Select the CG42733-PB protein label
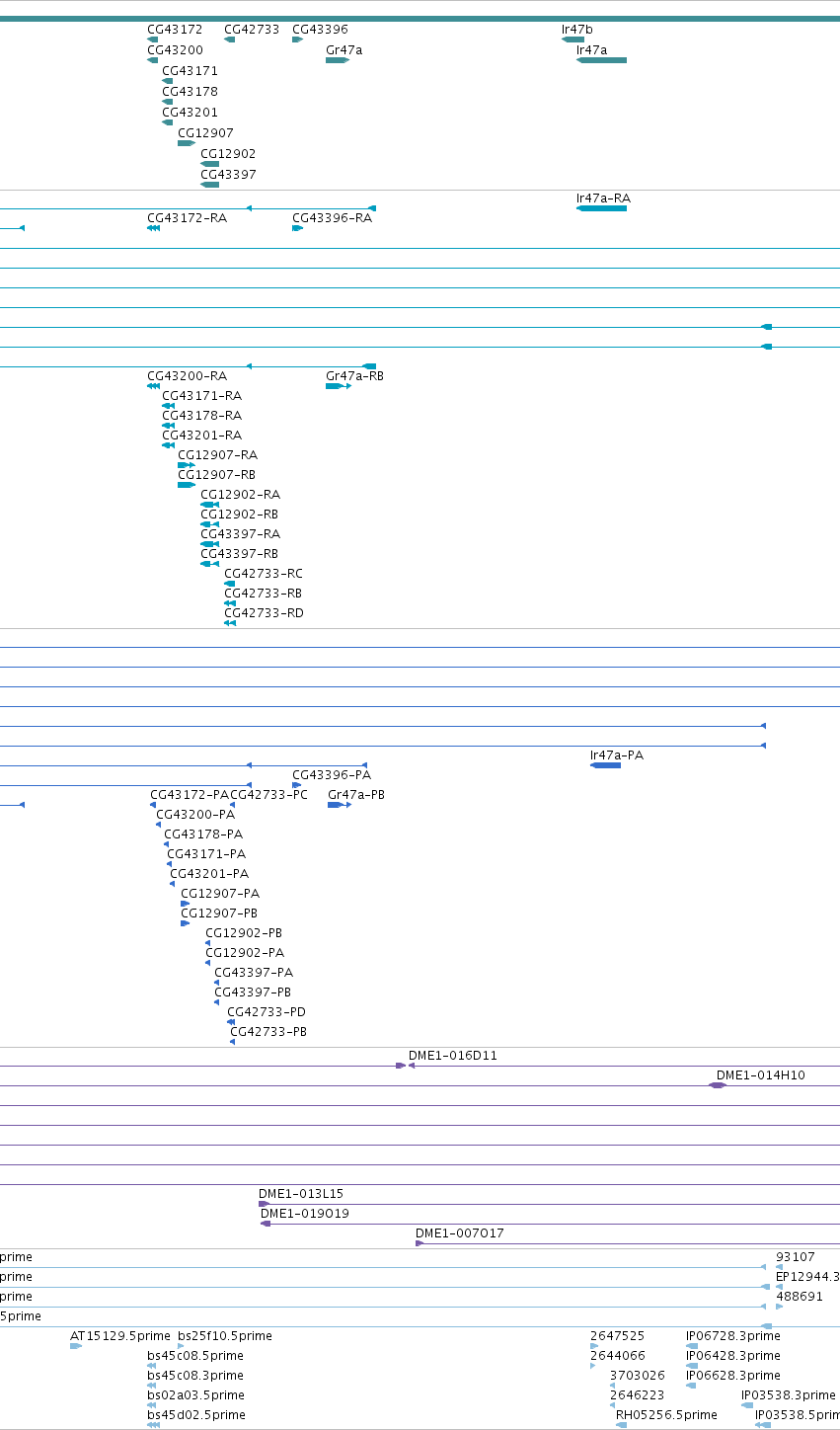The height and width of the screenshot is (1430, 840). pyautogui.click(x=268, y=1032)
